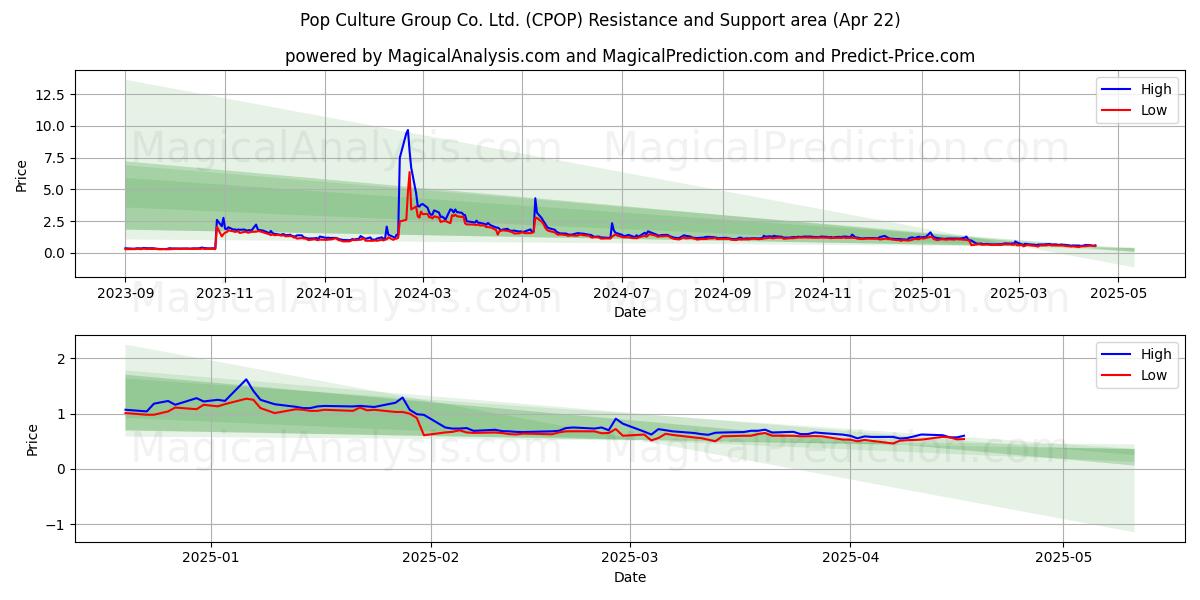The image size is (1200, 600).
Task: Click the '7.5' price tick label
Action: pos(55,158)
